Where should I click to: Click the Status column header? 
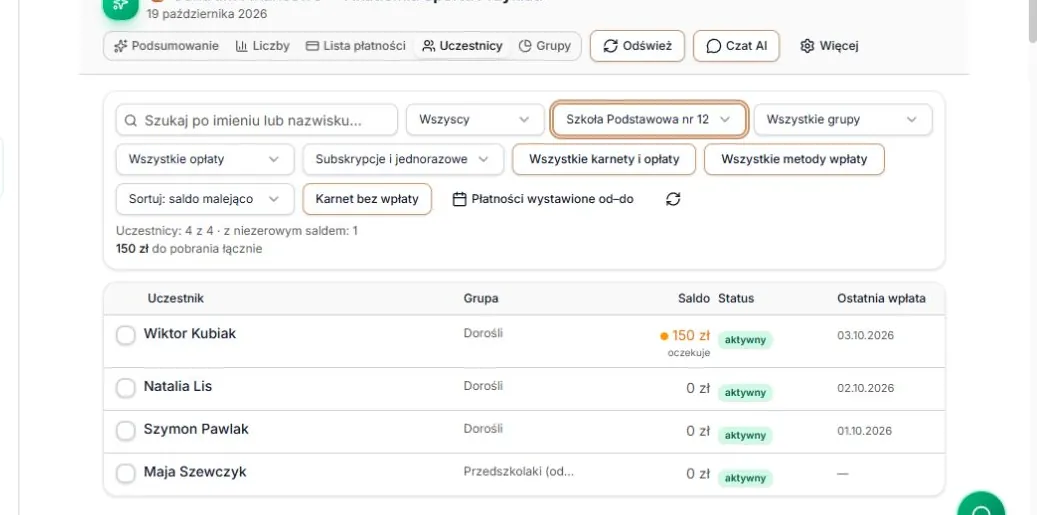point(736,299)
